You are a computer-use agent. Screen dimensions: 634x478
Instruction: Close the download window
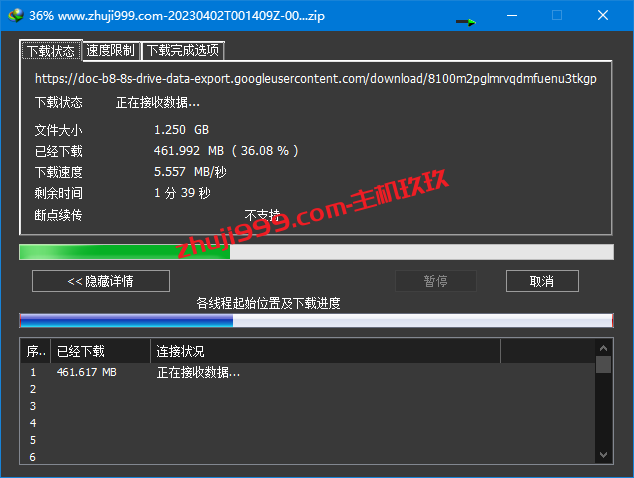point(603,15)
